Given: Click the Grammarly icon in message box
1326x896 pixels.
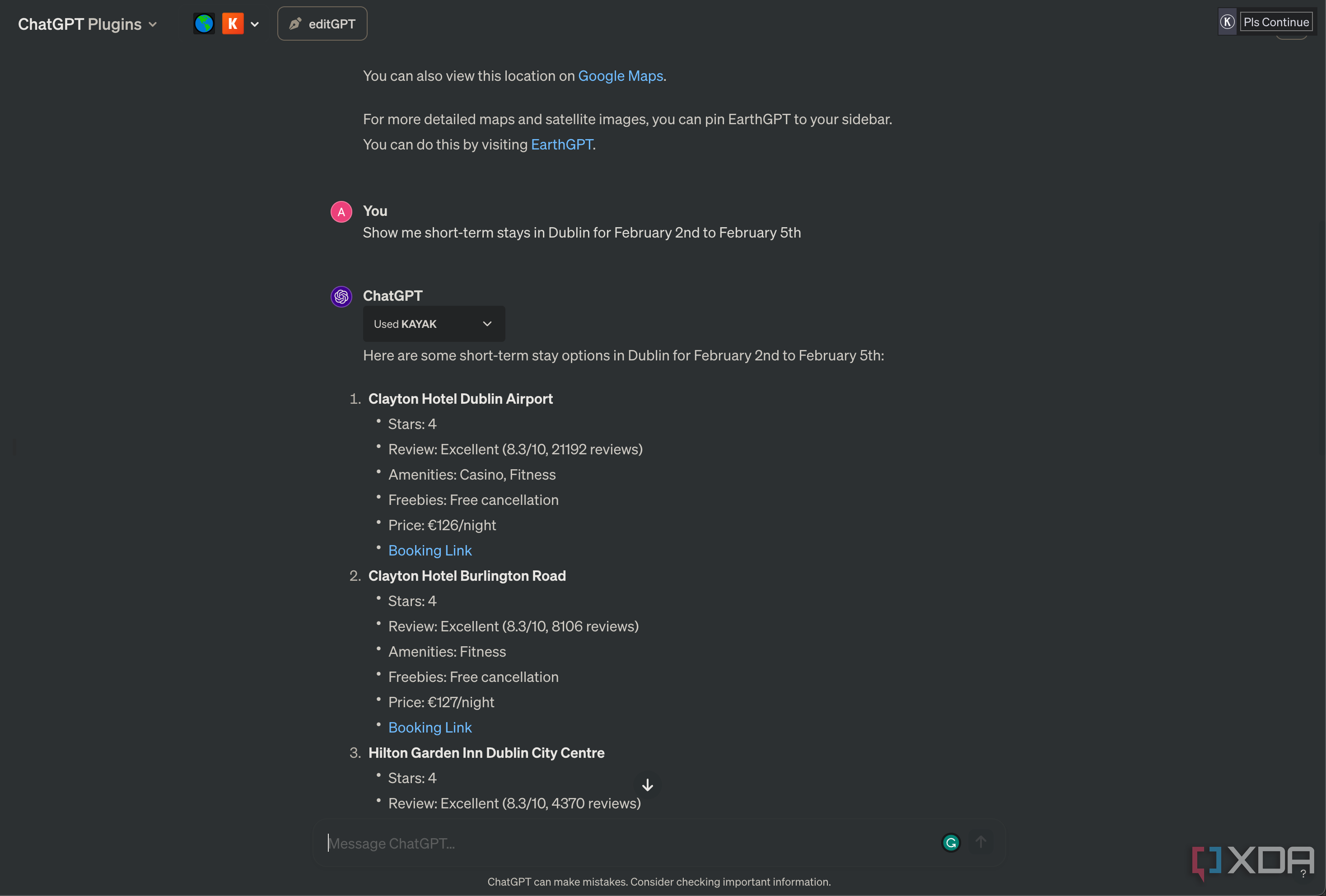Looking at the screenshot, I should tap(951, 842).
